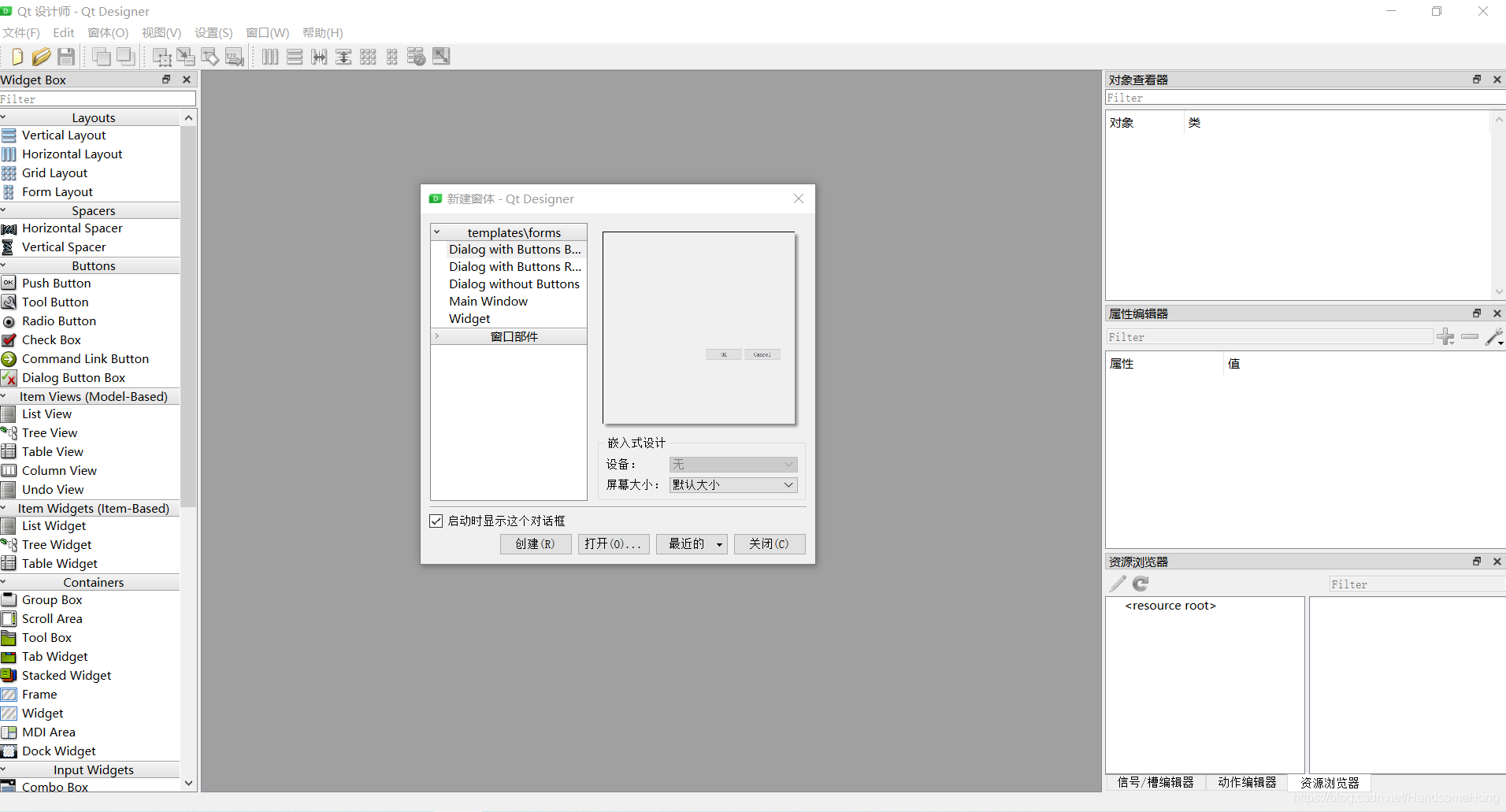Click the reload resources icon
Screen dimensions: 1506x812
coord(1140,584)
